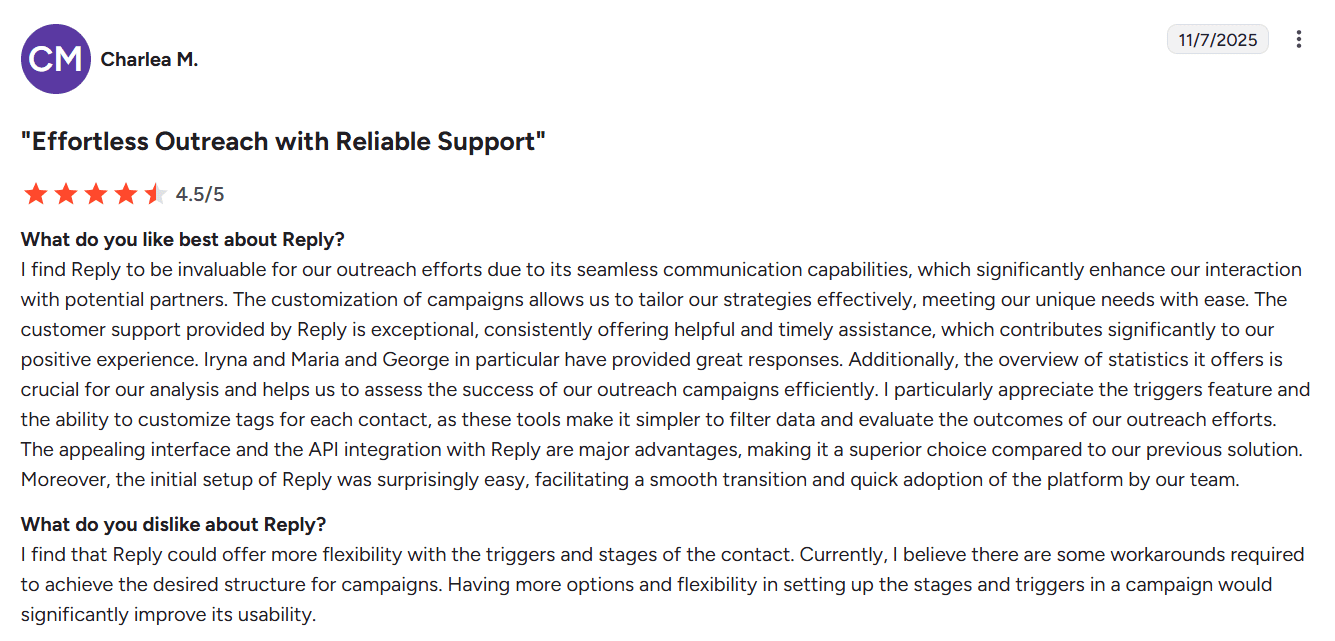Image resolution: width=1335 pixels, height=641 pixels.
Task: Click the phrase "significantly improve its usability"
Action: tap(168, 615)
